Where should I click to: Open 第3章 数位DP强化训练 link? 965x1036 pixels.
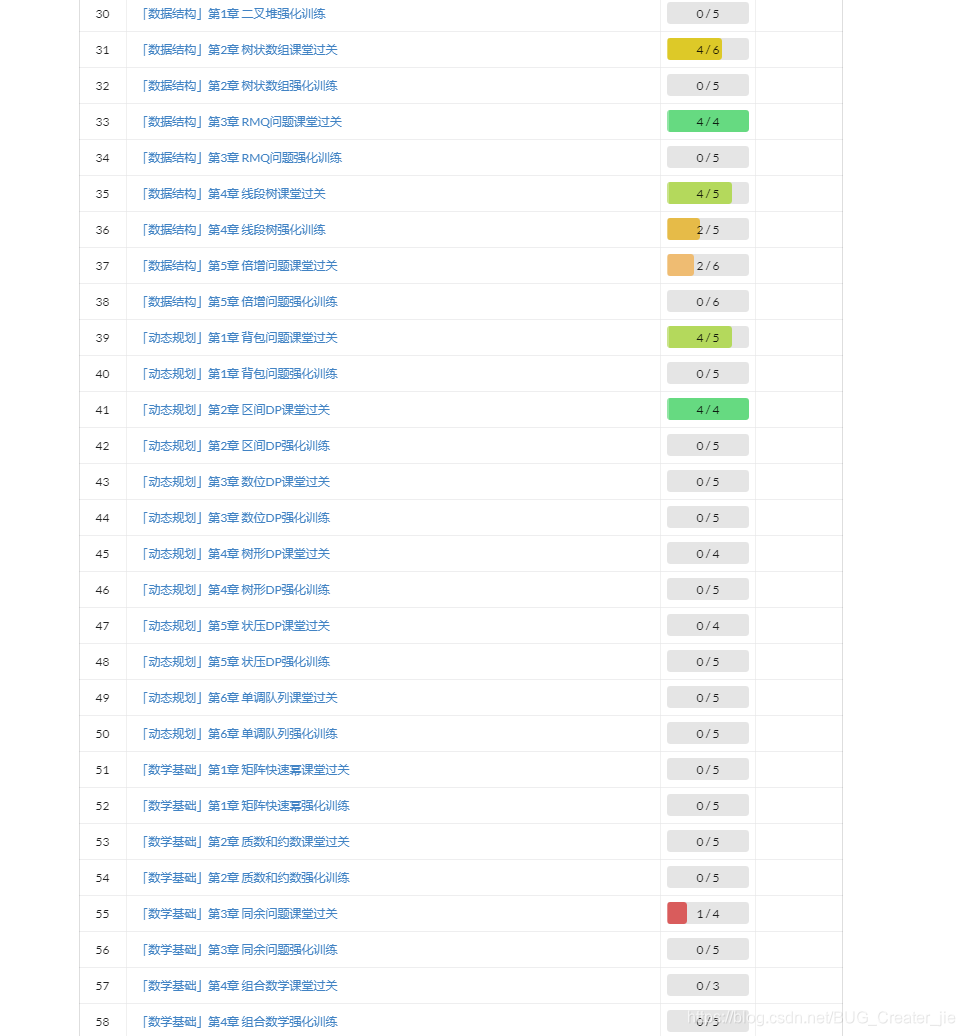pos(236,518)
